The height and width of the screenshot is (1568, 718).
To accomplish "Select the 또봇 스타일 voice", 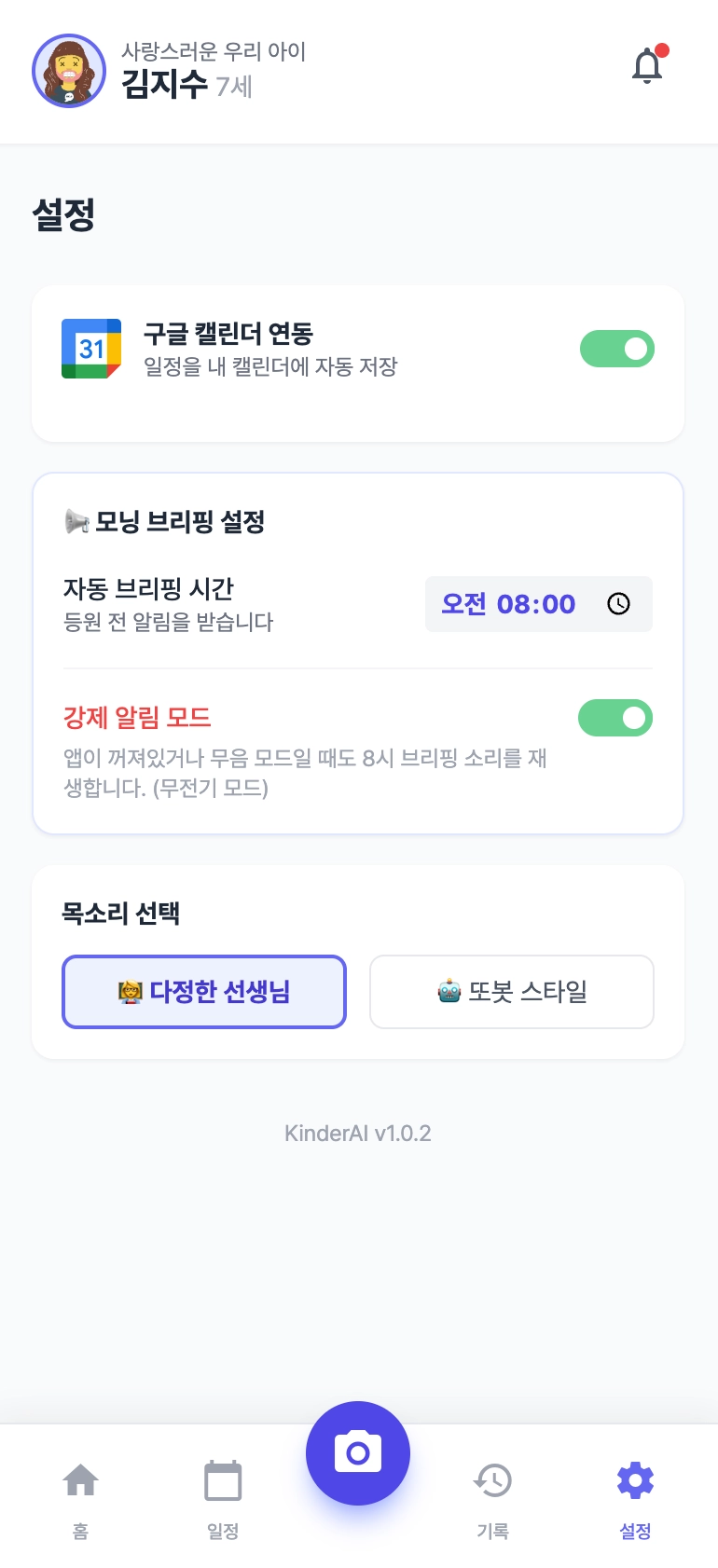I will (511, 991).
